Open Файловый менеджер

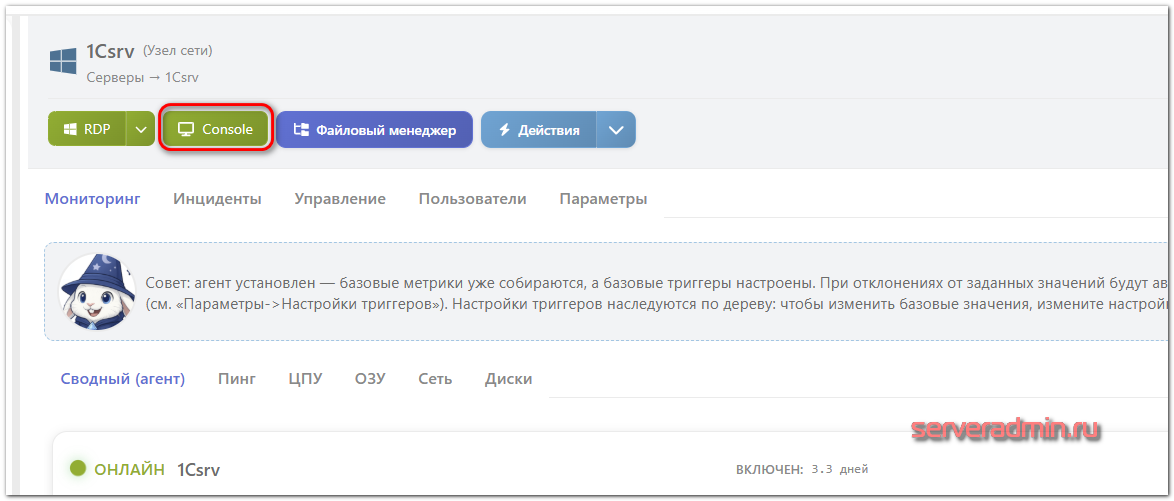click(374, 130)
